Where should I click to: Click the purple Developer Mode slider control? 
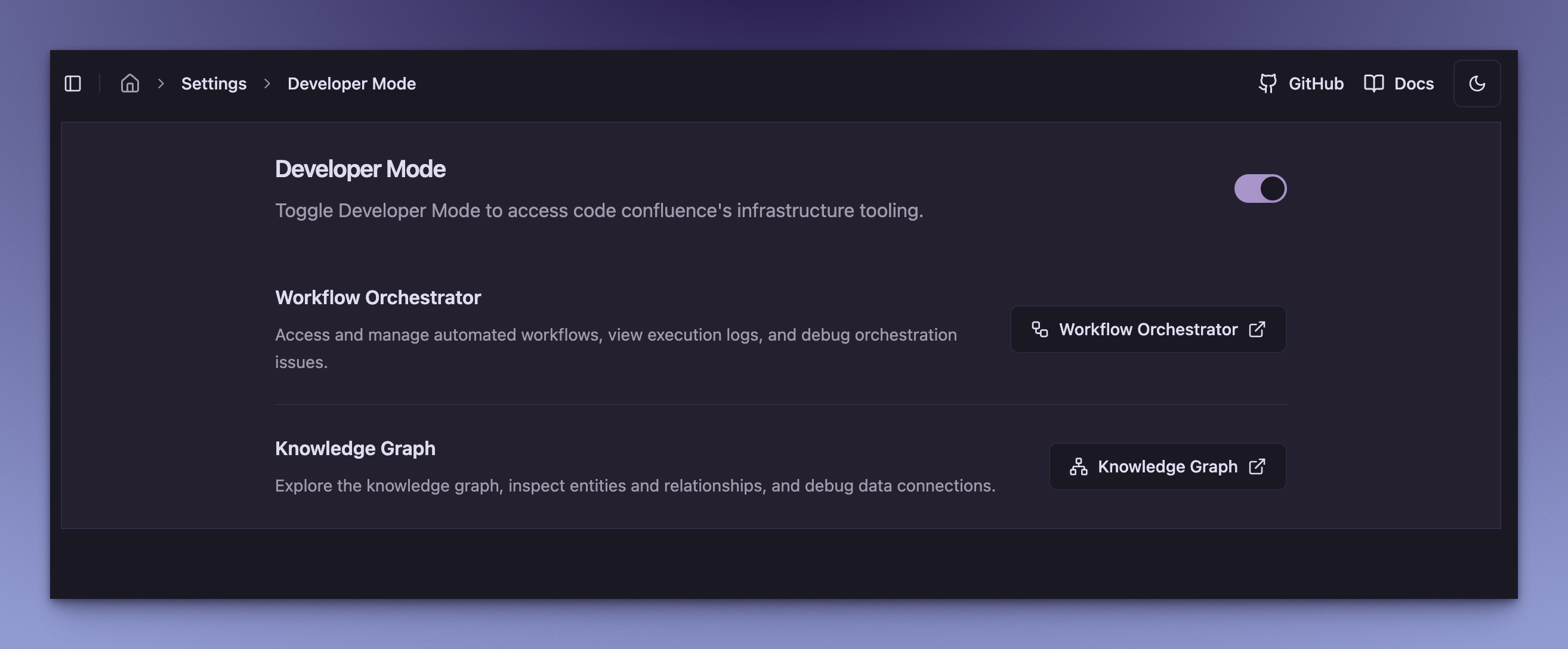pyautogui.click(x=1260, y=188)
